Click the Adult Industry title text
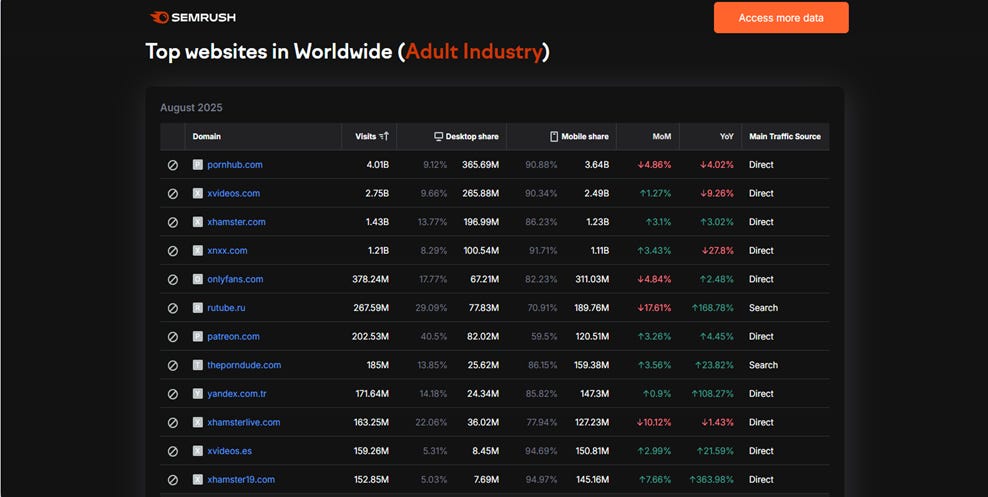Viewport: 988px width, 497px height. pyautogui.click(x=474, y=51)
